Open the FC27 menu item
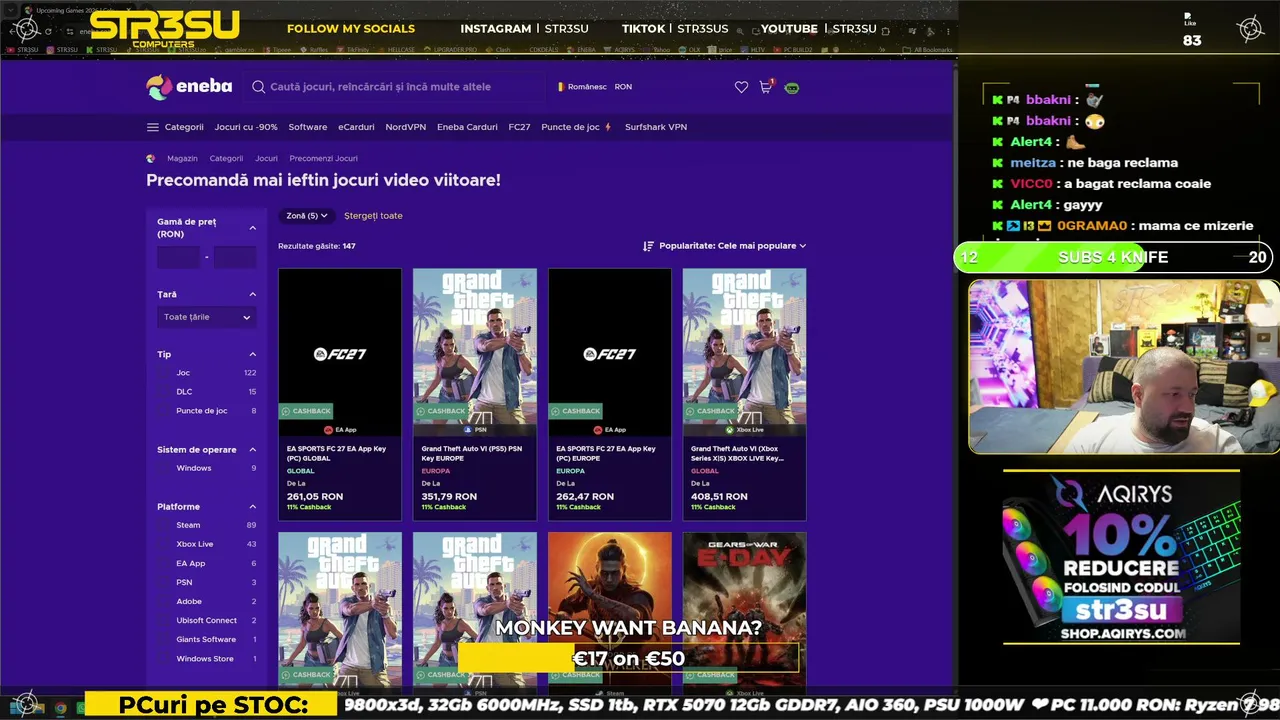1280x720 pixels. click(x=519, y=127)
